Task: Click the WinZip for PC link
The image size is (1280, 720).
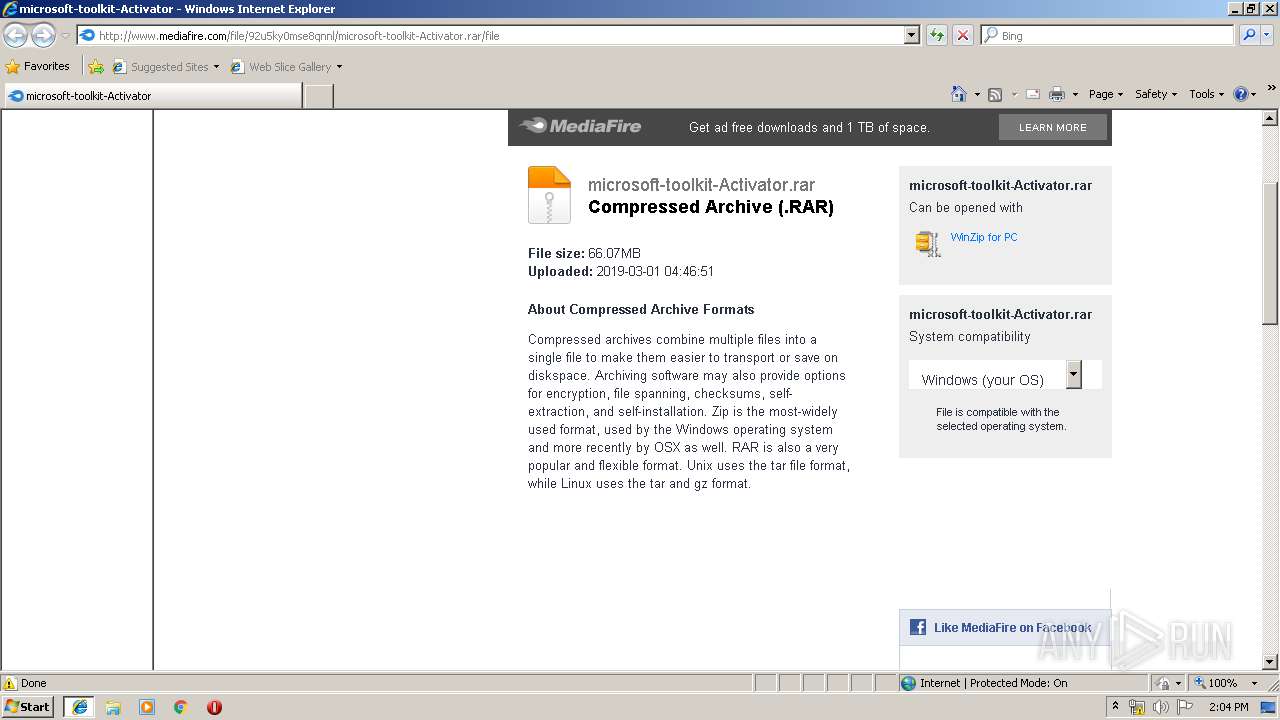Action: point(984,237)
